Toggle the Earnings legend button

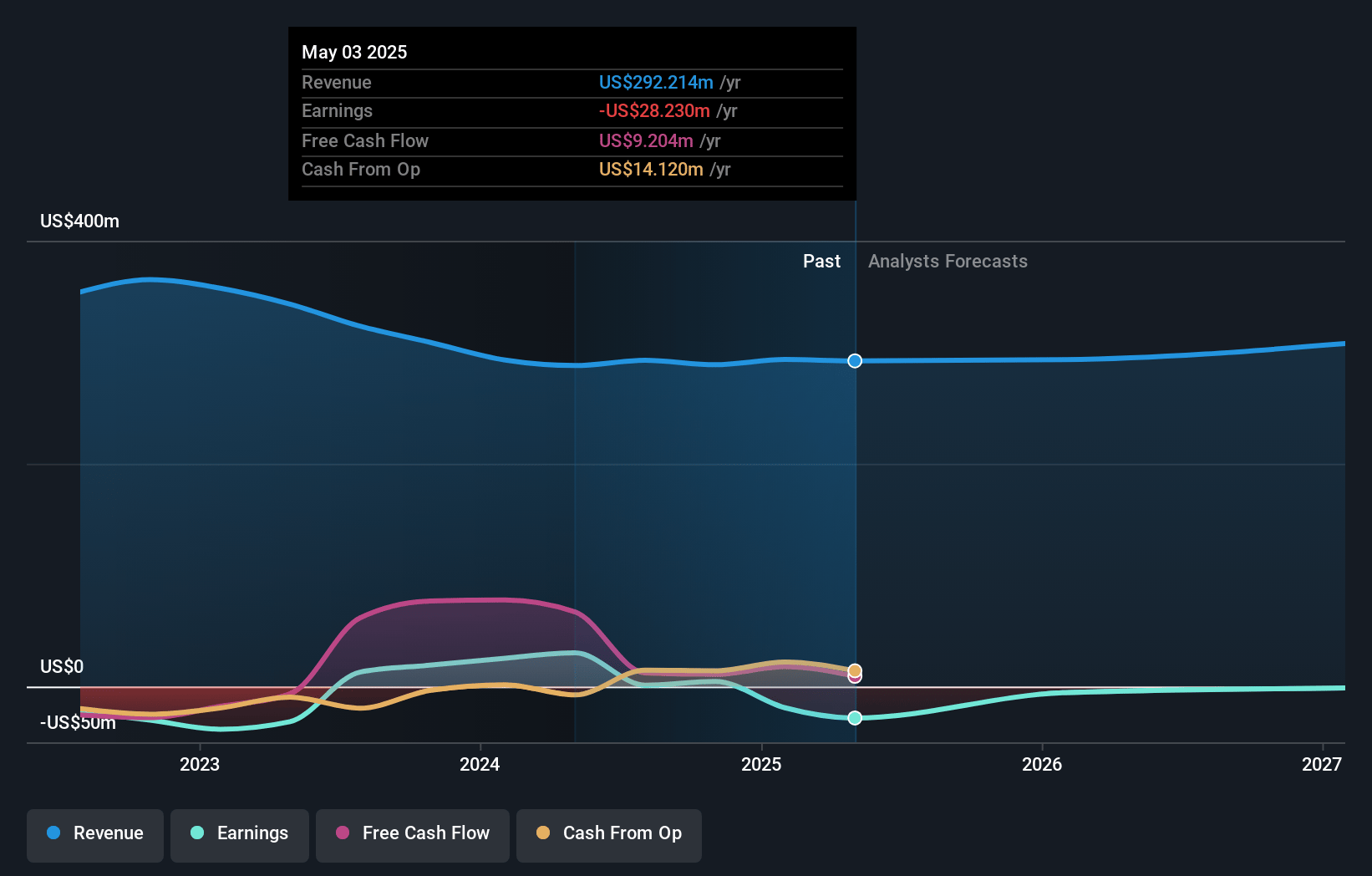[240, 835]
